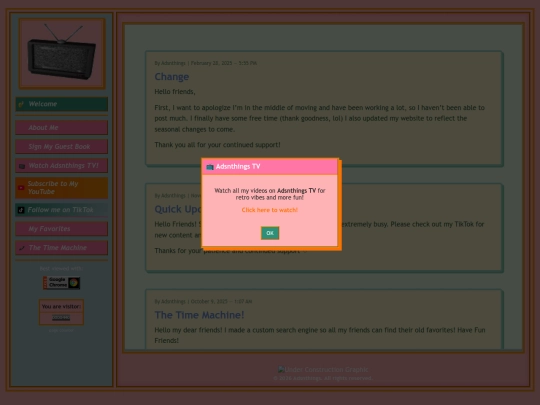The height and width of the screenshot is (405, 540).
Task: Open My Favorites in the sidebar
Action: pos(62,229)
